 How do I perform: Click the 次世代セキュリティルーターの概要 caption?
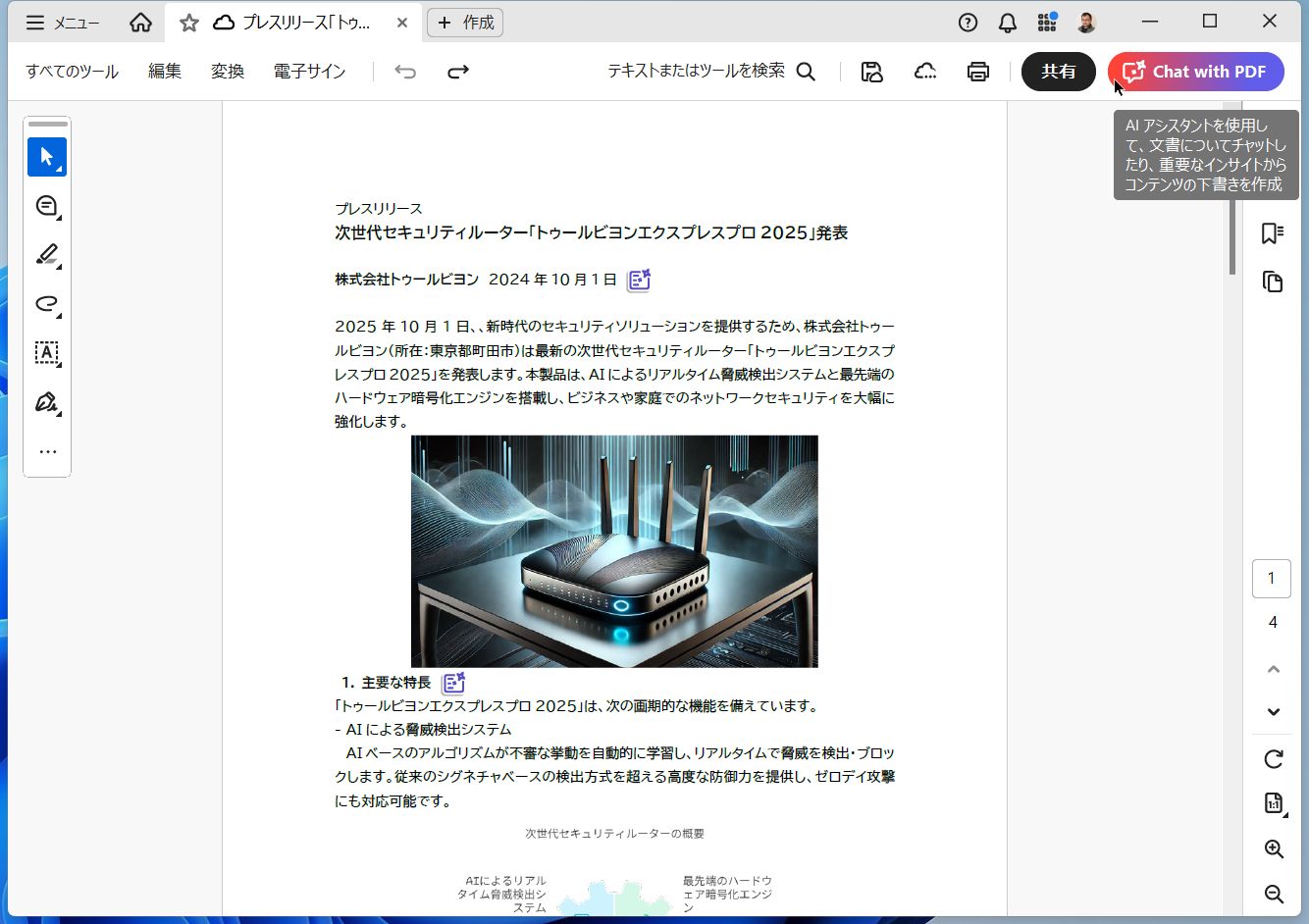click(x=614, y=834)
